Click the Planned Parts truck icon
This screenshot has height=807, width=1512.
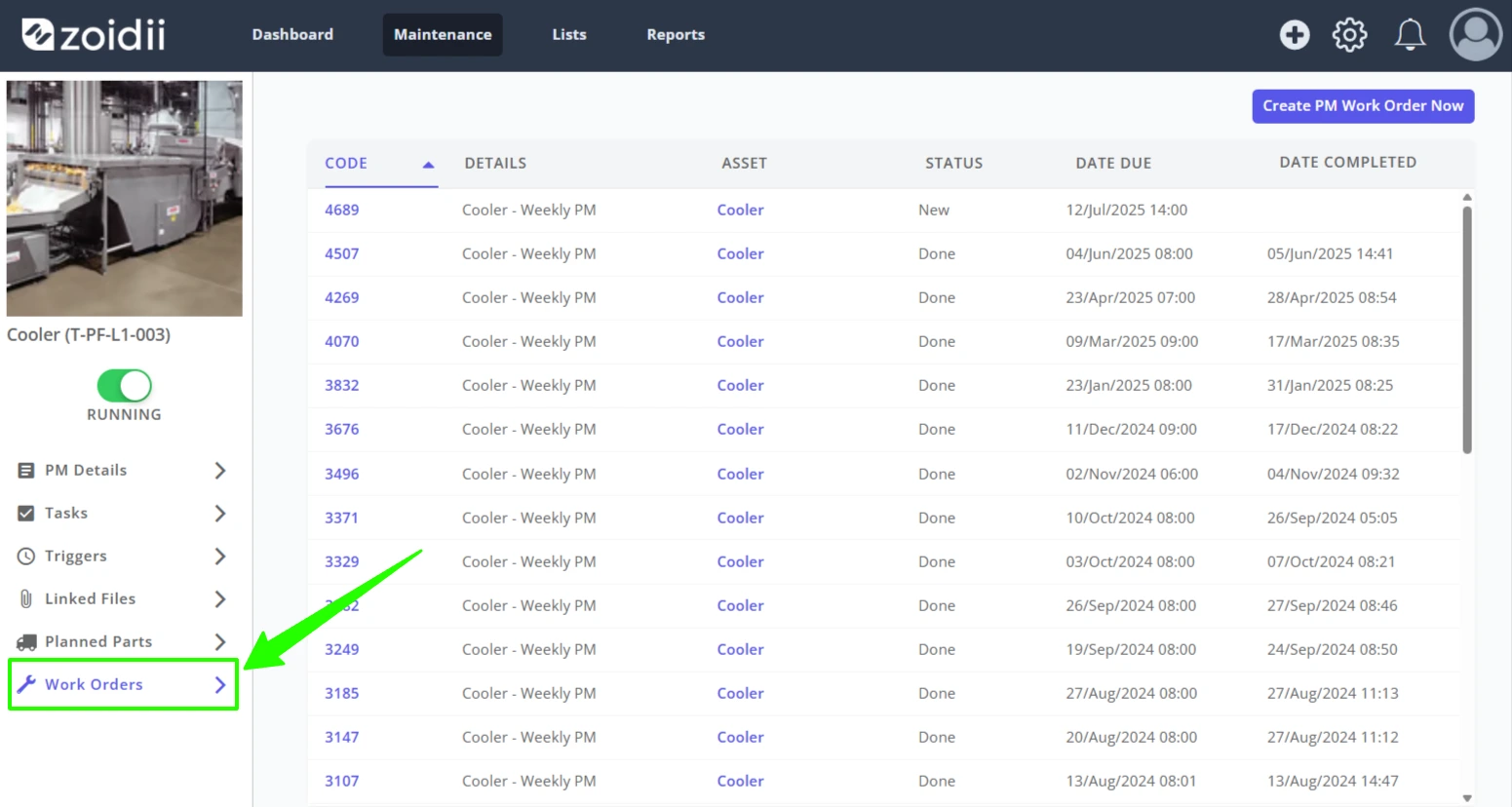pyautogui.click(x=26, y=642)
